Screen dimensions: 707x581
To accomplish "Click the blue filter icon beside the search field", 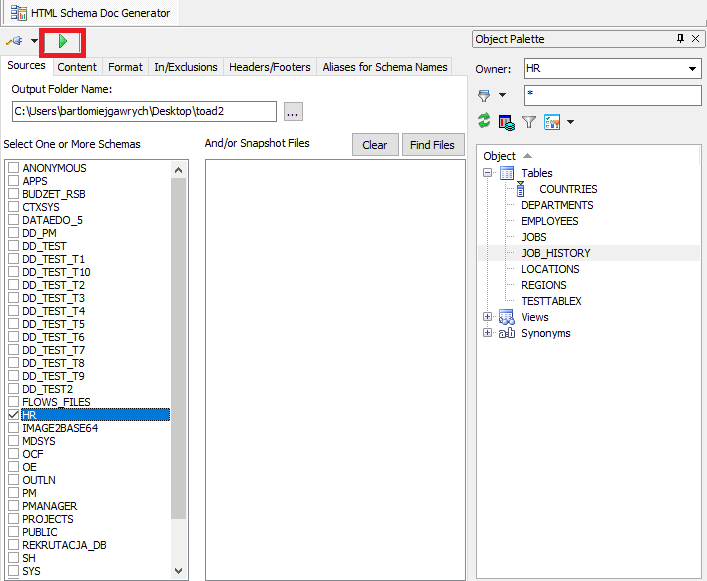I will [485, 95].
